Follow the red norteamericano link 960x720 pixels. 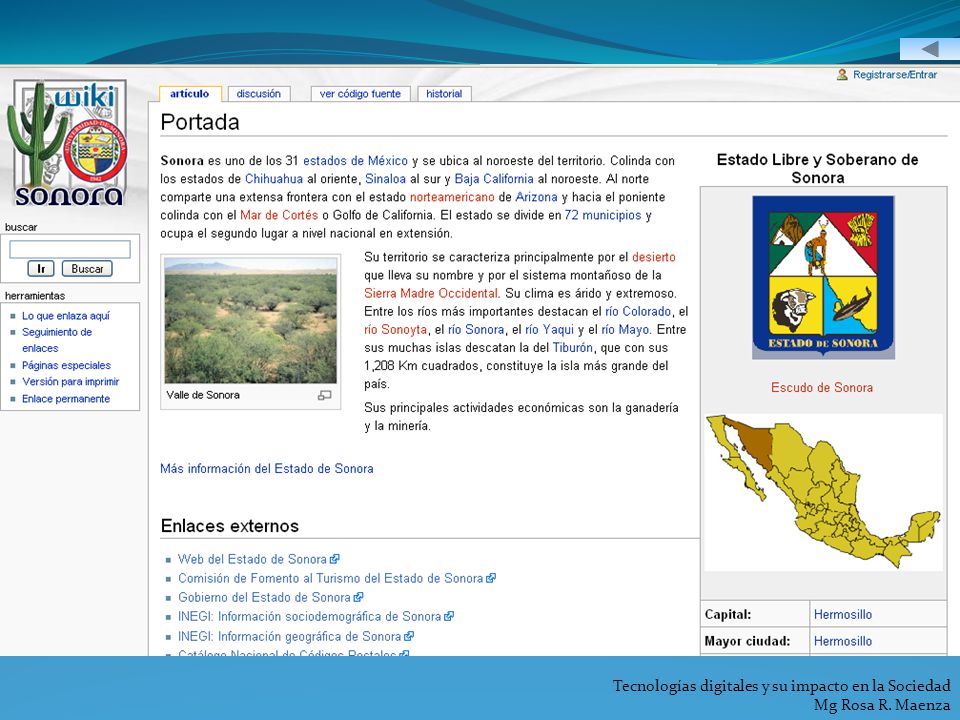[x=452, y=197]
